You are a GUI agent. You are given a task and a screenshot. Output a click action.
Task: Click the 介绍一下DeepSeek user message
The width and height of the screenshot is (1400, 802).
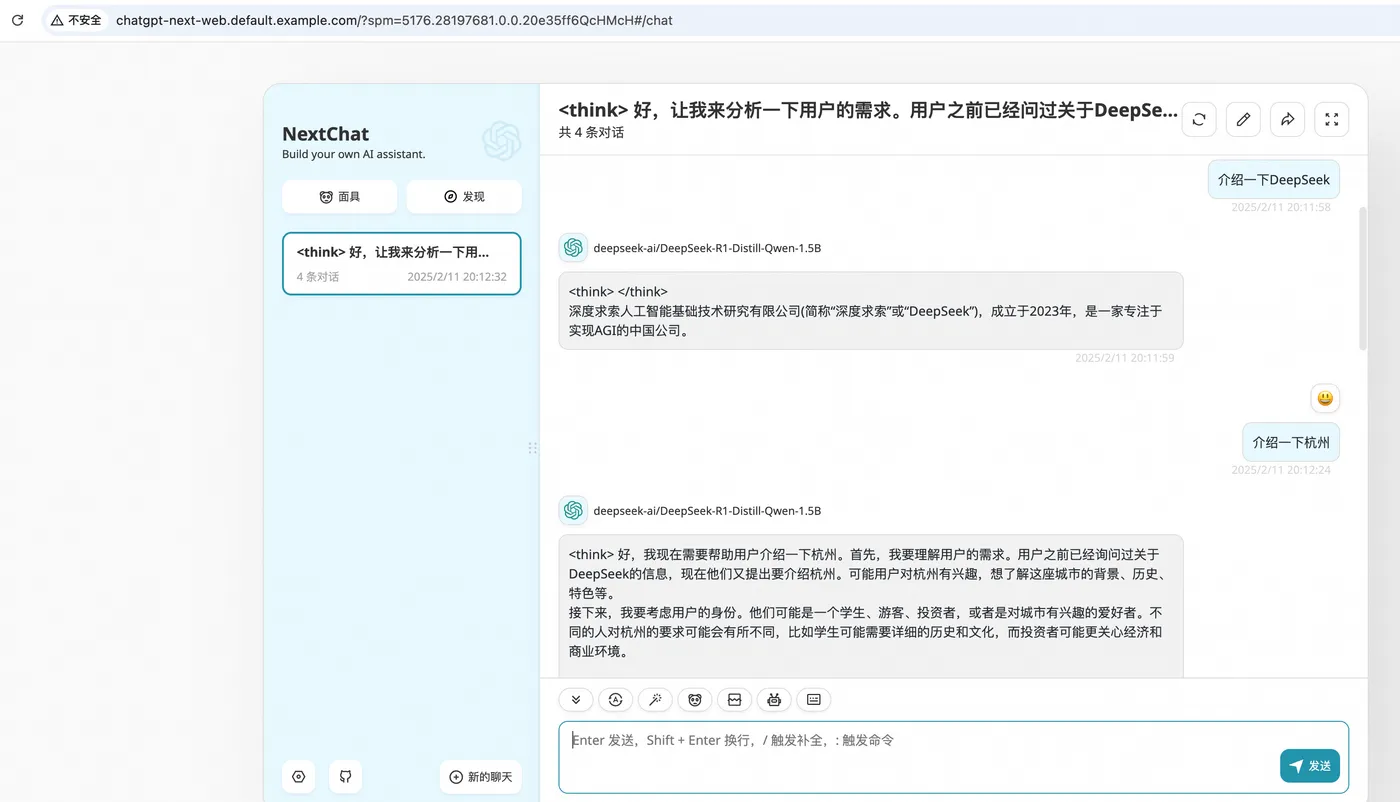[x=1273, y=180]
